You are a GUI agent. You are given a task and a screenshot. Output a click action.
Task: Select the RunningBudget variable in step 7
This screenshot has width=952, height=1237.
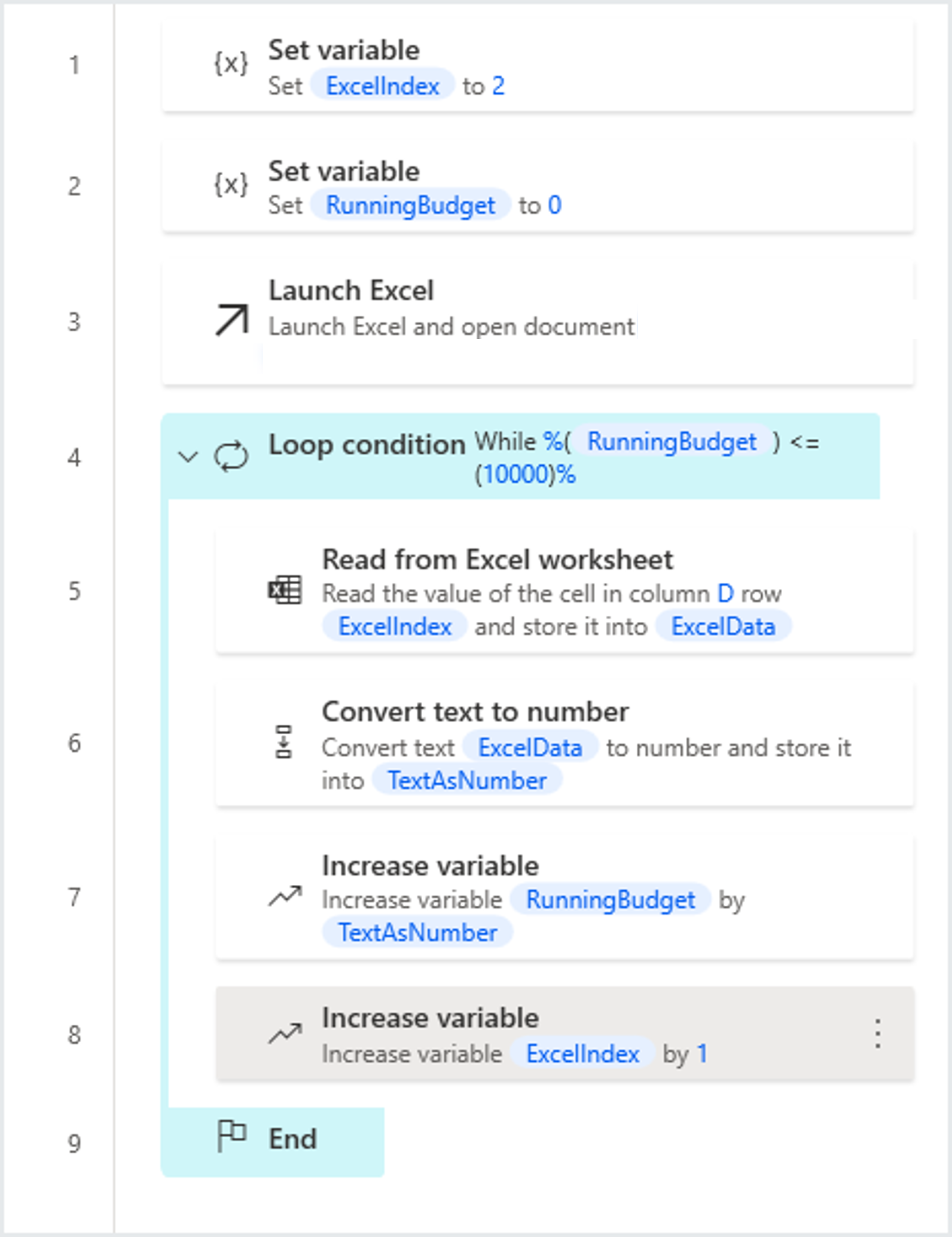612,900
